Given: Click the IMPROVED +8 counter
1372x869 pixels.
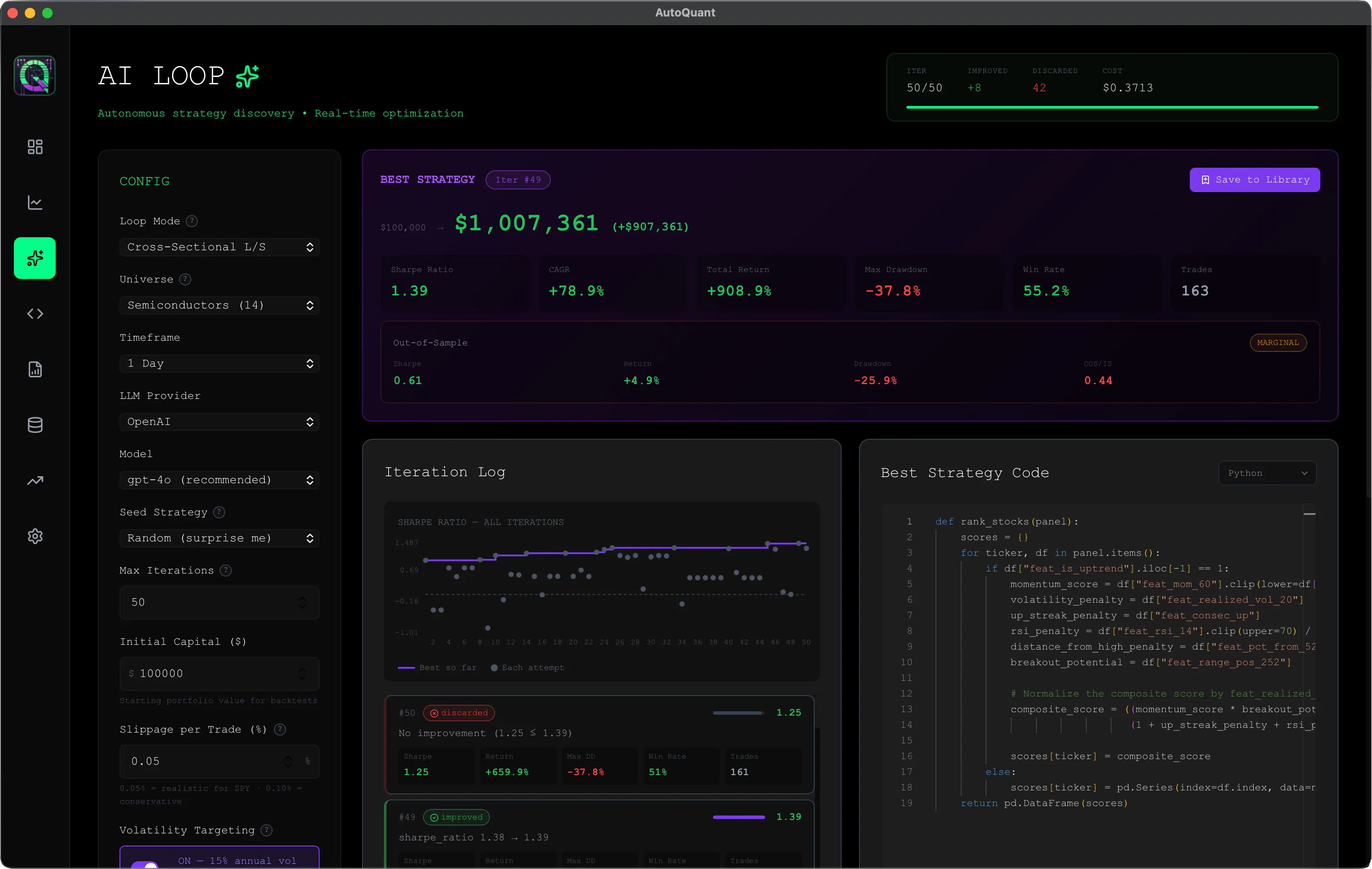Looking at the screenshot, I should pyautogui.click(x=987, y=80).
